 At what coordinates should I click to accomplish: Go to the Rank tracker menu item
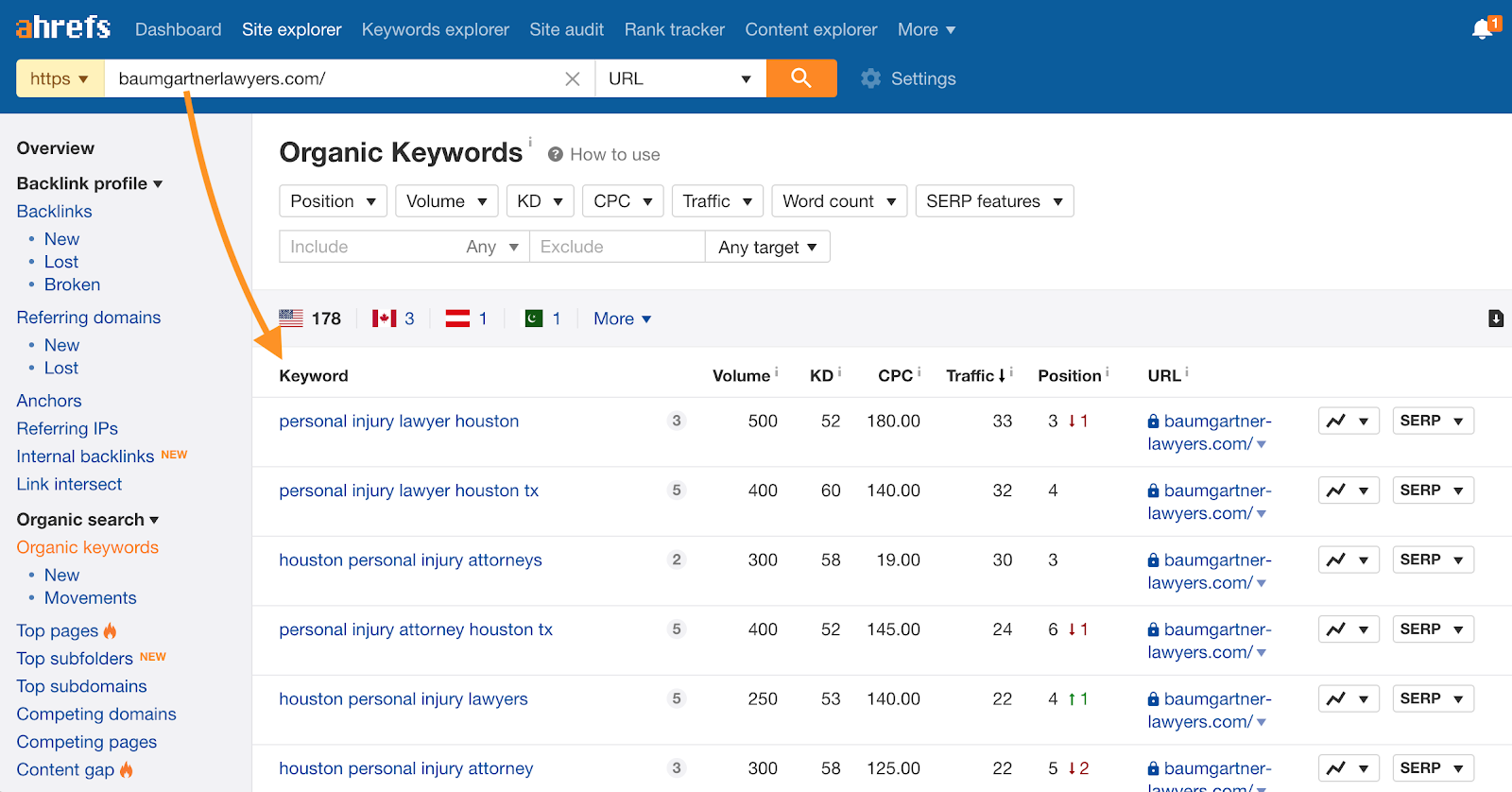(674, 30)
